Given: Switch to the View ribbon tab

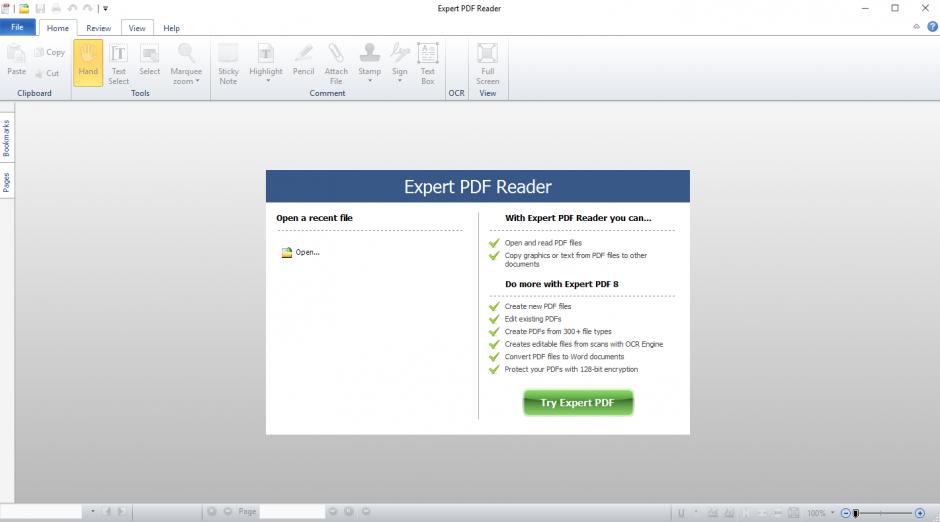Looking at the screenshot, I should click(137, 28).
